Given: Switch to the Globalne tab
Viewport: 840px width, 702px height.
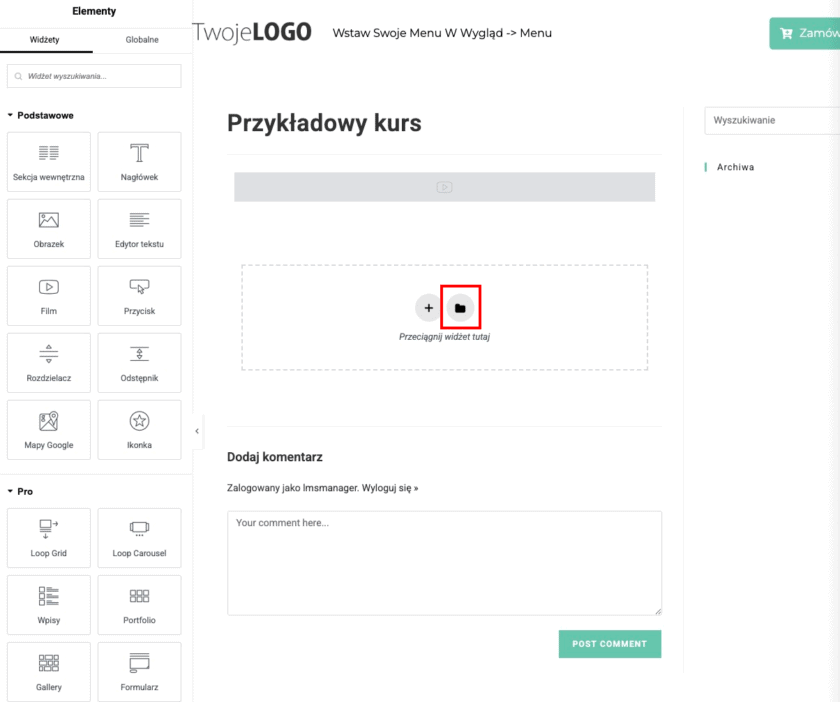Looking at the screenshot, I should tap(142, 39).
